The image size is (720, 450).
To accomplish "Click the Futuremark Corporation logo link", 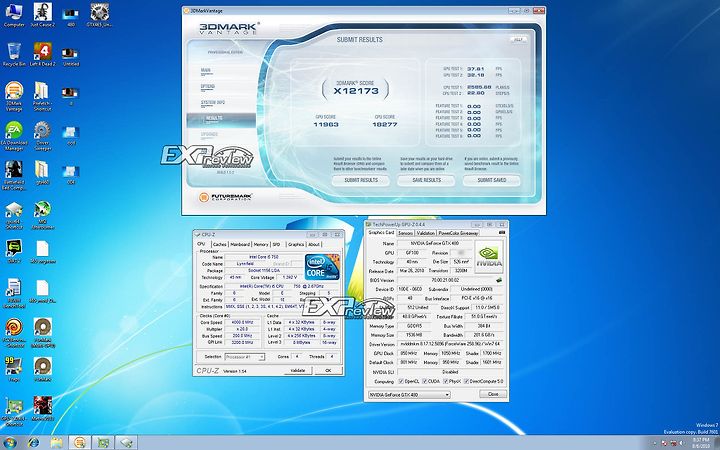I will pos(225,197).
